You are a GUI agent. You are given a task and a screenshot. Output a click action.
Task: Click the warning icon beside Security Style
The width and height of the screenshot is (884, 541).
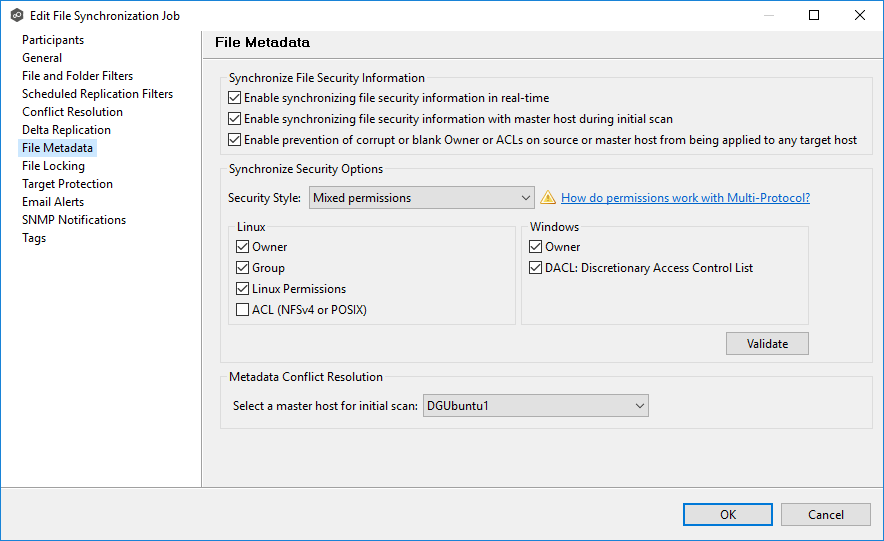548,198
